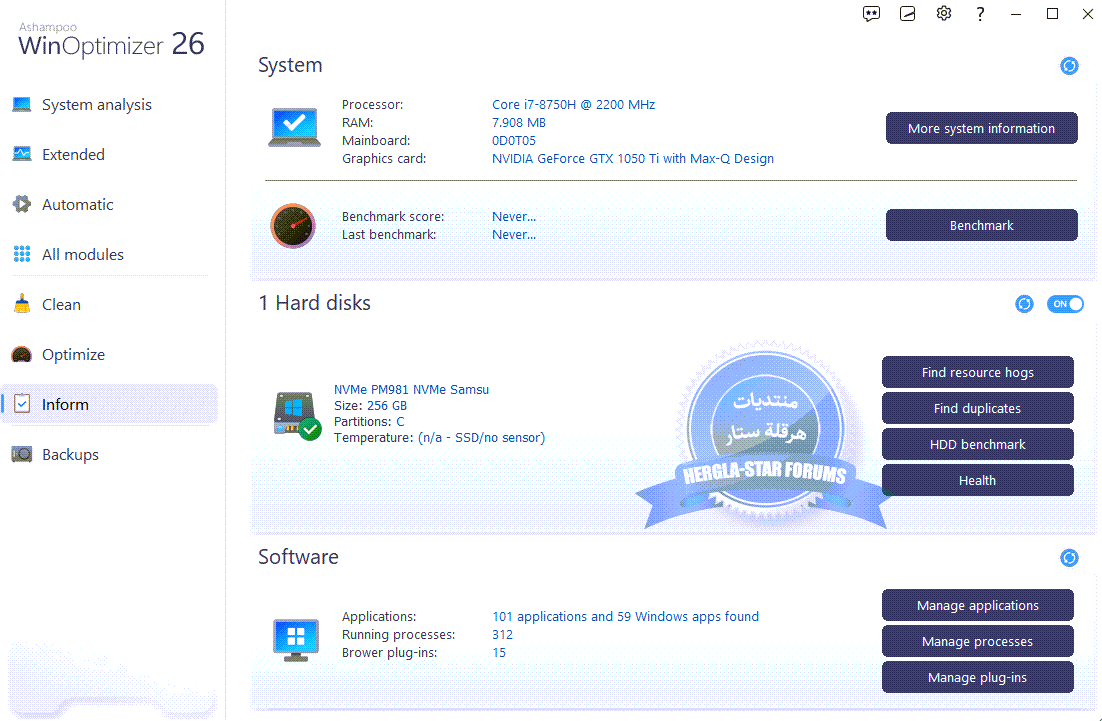
Task: Open help with the question mark icon
Action: click(980, 14)
